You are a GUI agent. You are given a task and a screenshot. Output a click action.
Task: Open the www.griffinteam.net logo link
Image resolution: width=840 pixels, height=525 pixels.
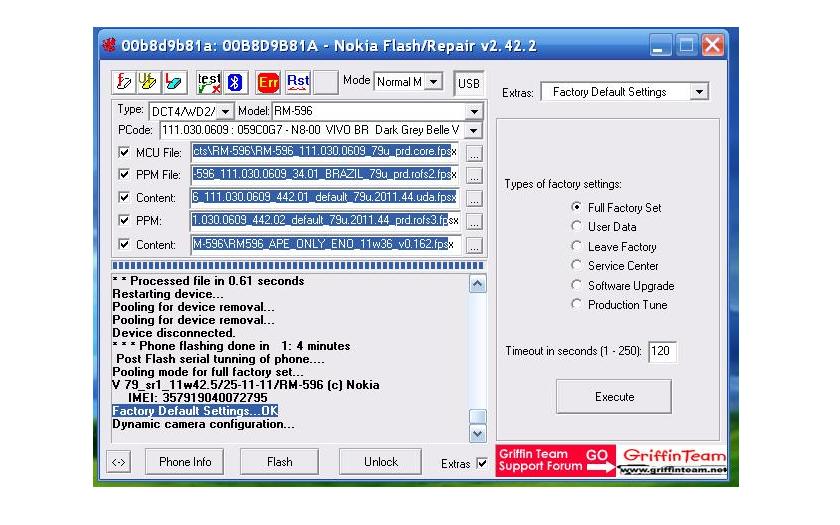[x=672, y=461]
